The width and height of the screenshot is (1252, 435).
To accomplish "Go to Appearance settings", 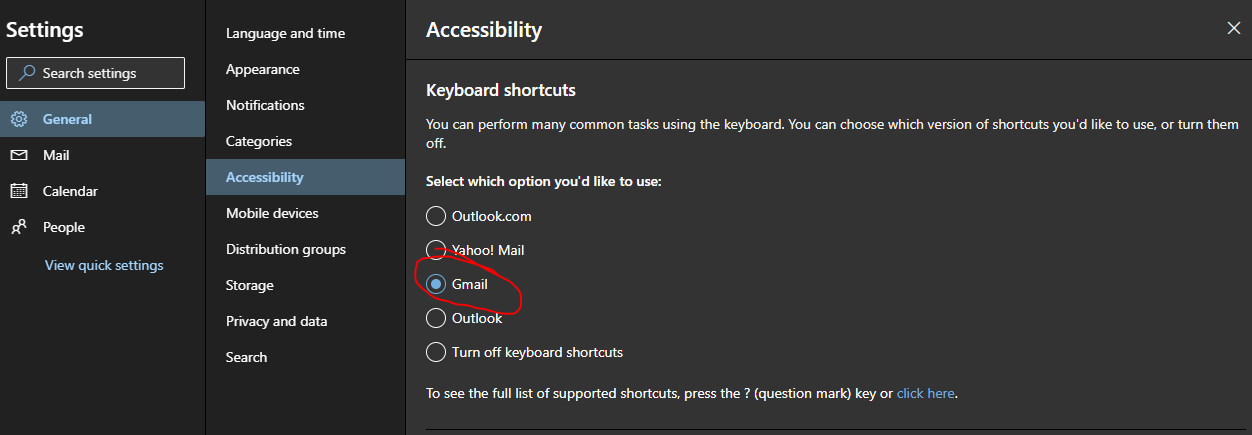I will 262,69.
